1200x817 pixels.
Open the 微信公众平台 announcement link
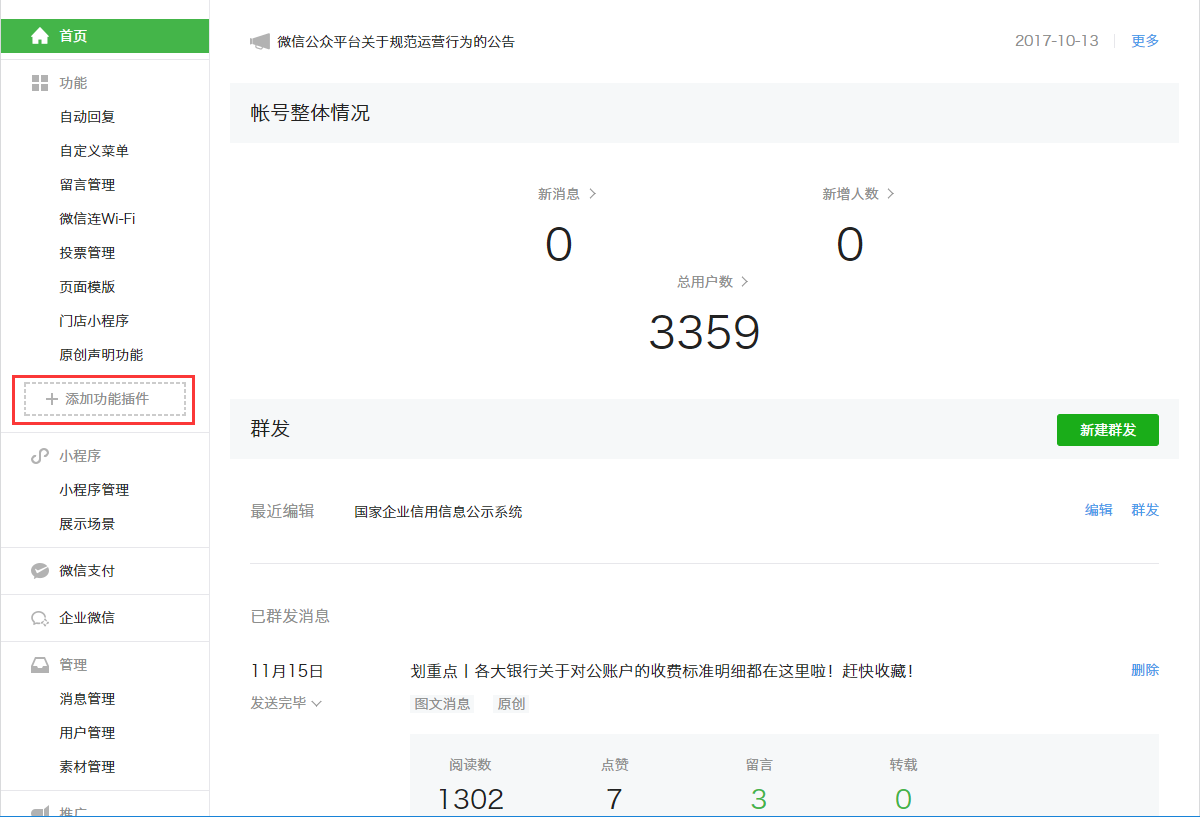(x=396, y=42)
